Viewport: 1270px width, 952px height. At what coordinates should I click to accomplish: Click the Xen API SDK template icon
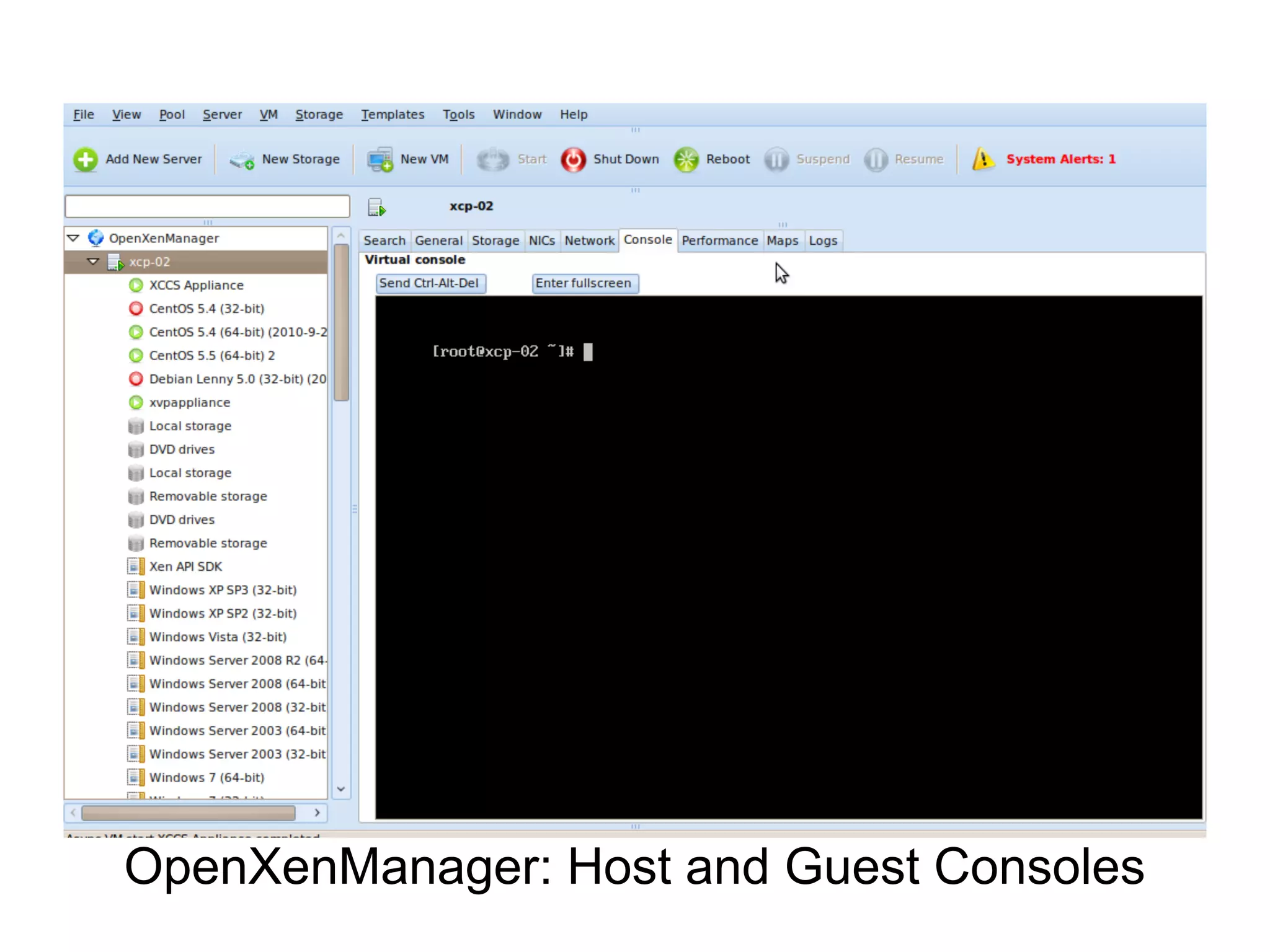coord(136,566)
